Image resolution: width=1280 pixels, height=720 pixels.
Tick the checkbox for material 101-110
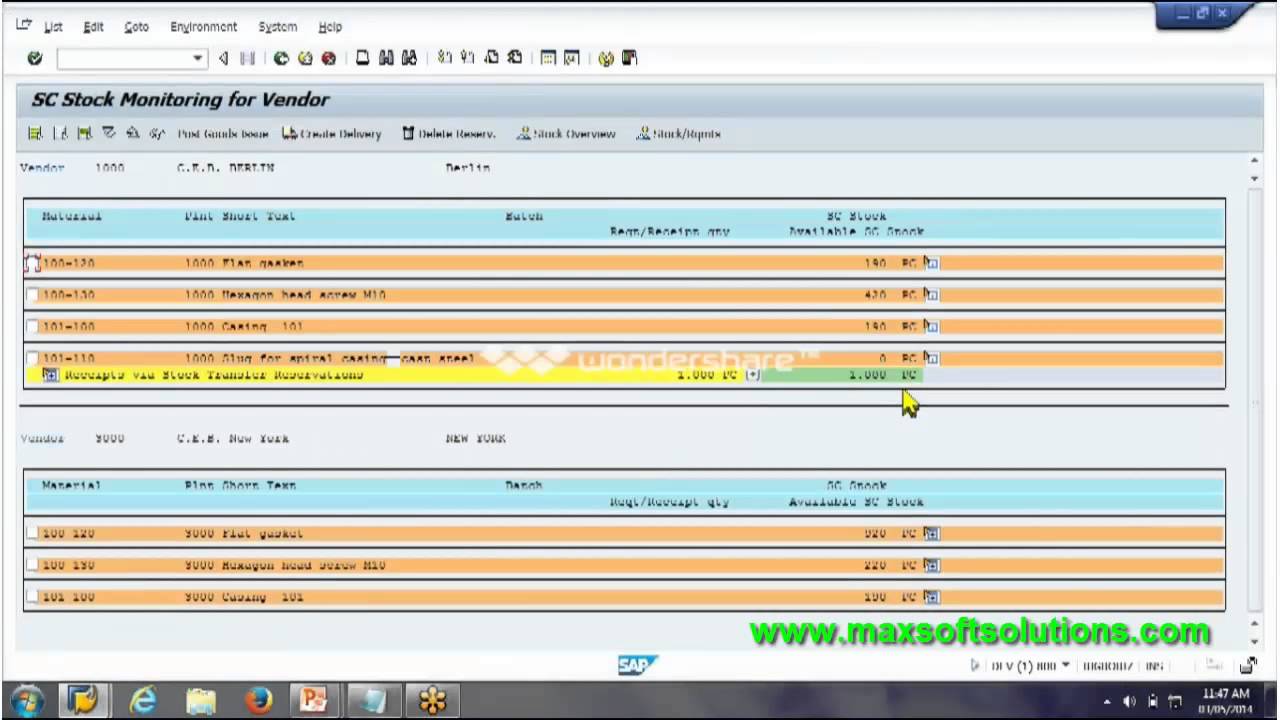[32, 357]
